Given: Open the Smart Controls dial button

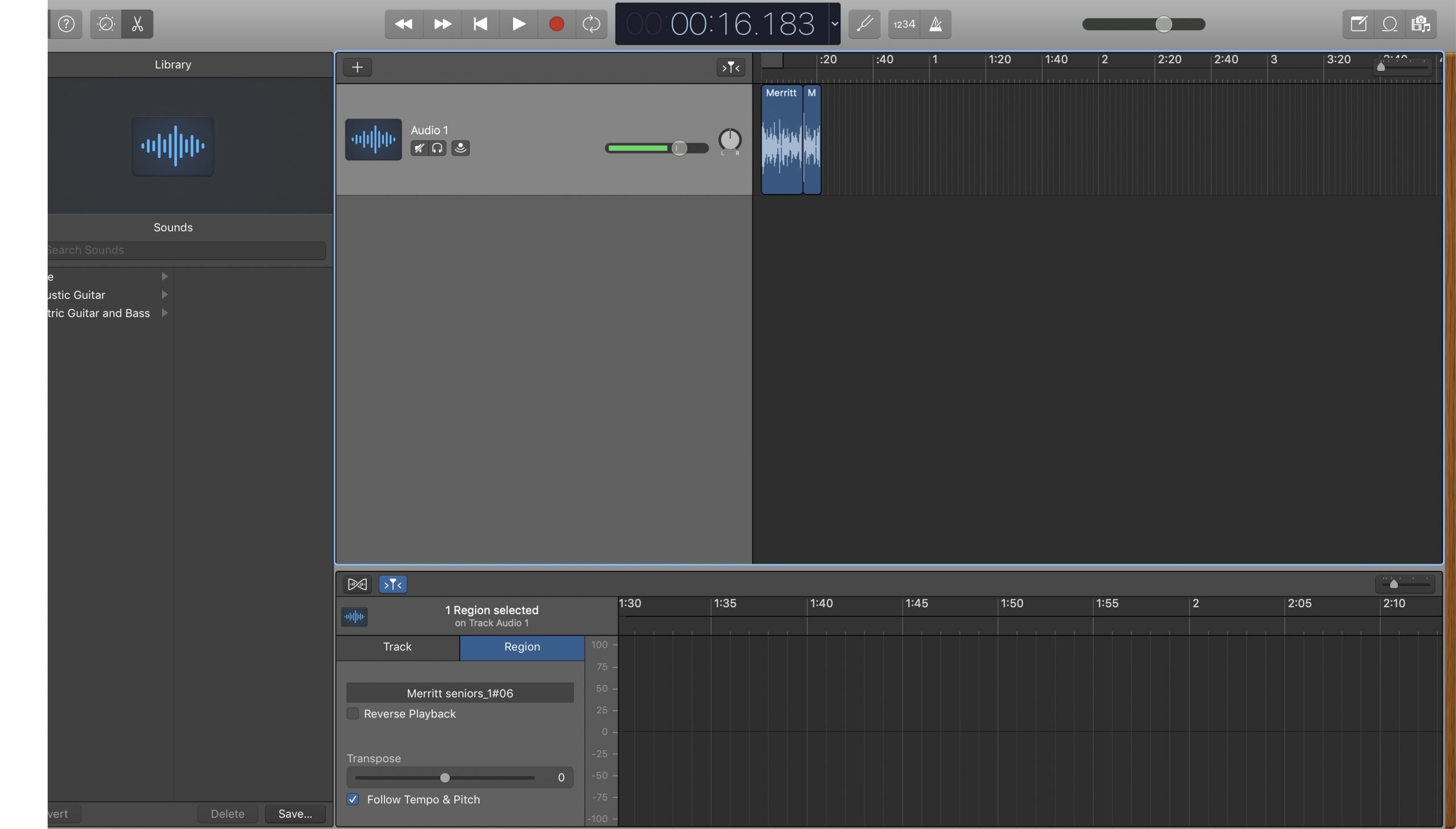Looking at the screenshot, I should 106,24.
